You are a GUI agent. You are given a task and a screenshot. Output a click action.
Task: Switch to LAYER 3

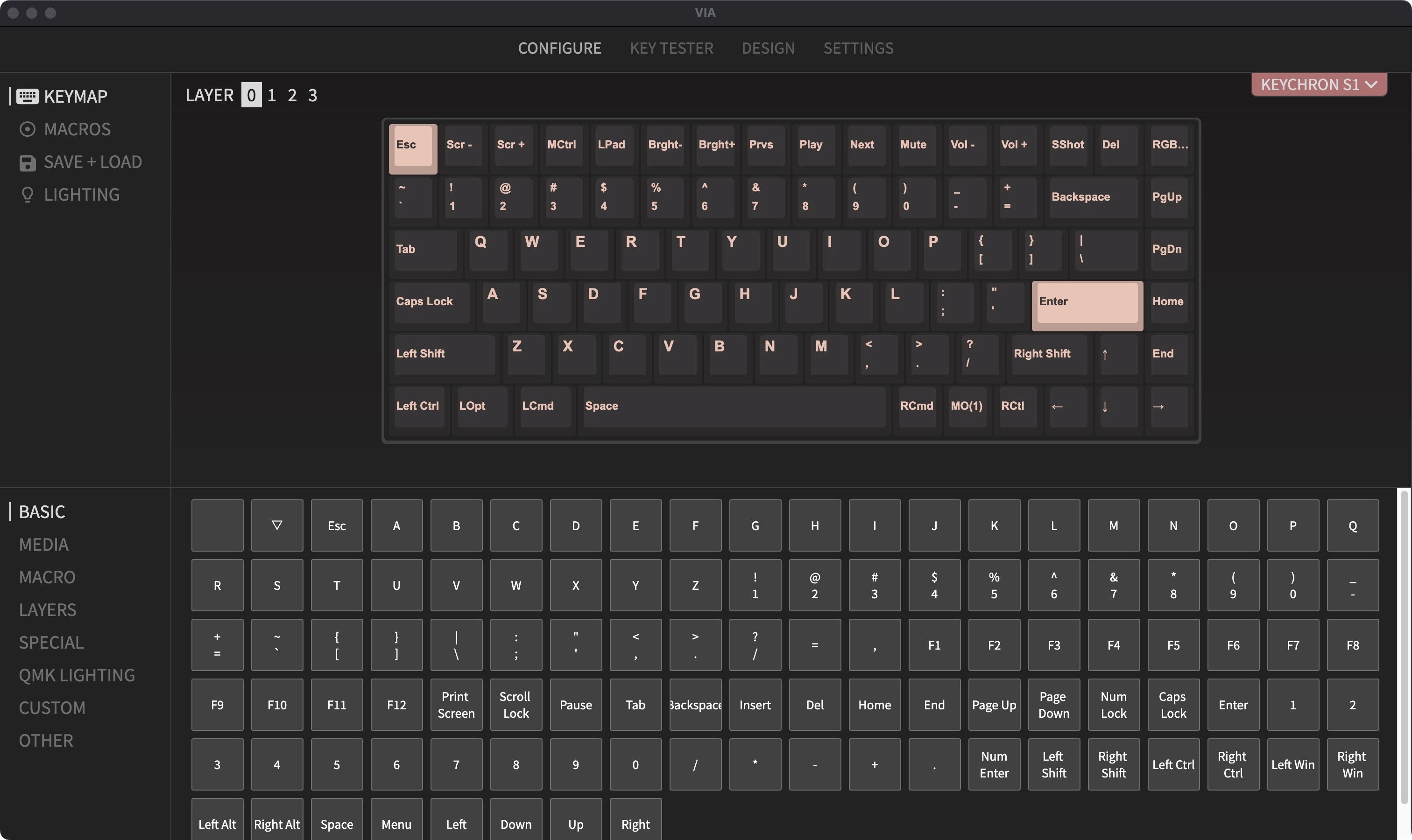(312, 94)
